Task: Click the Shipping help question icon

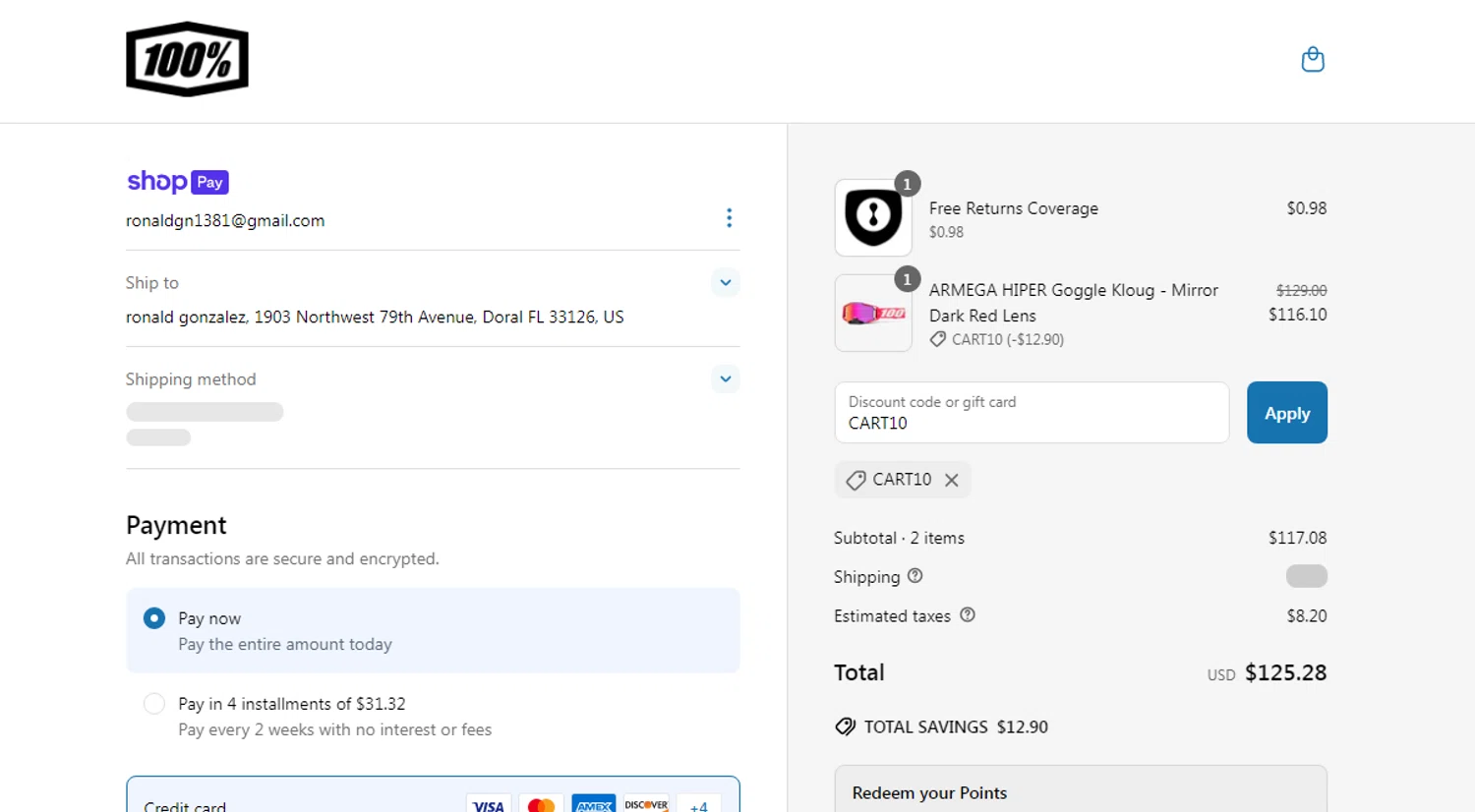Action: (x=915, y=576)
